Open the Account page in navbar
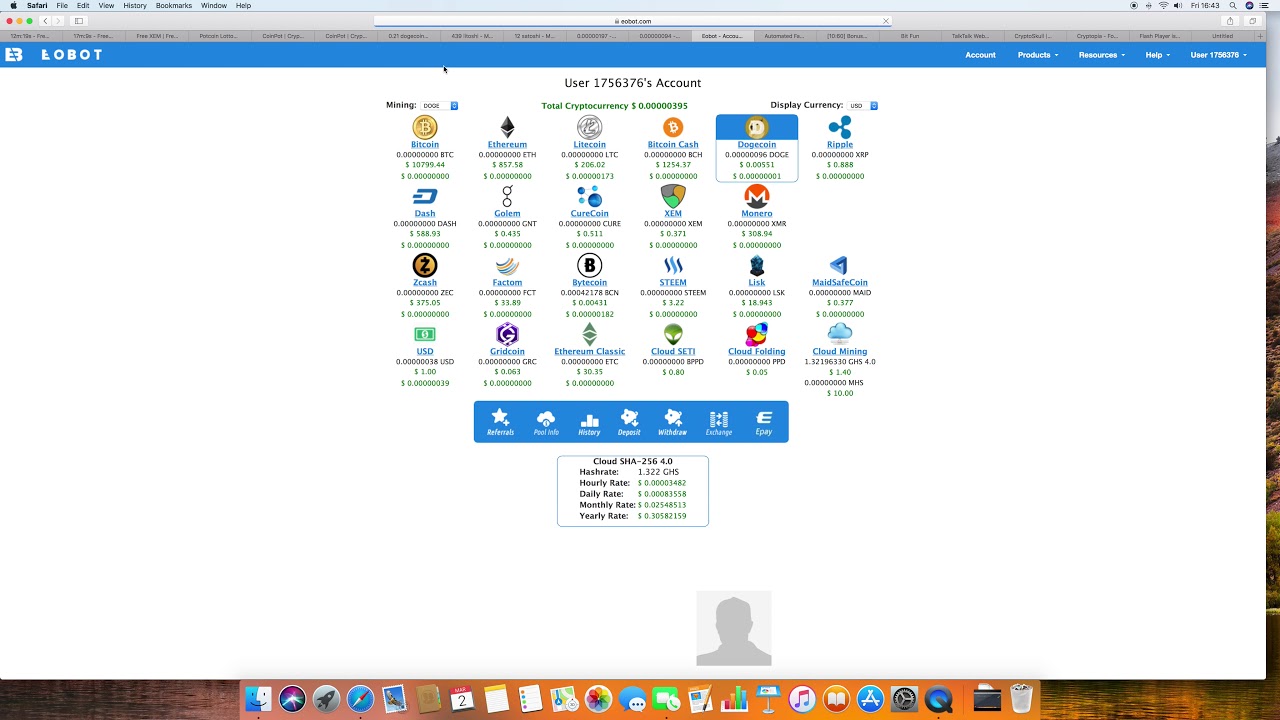1280x720 pixels. coord(980,55)
